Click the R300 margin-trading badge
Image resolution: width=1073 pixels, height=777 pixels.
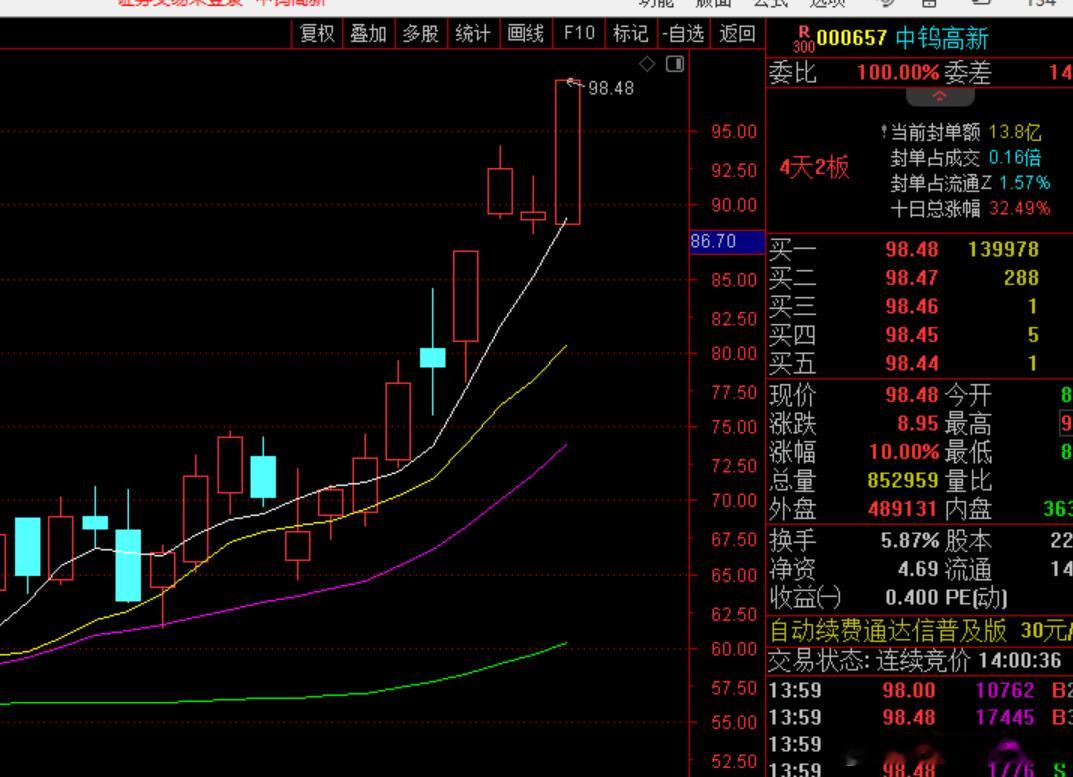[803, 40]
